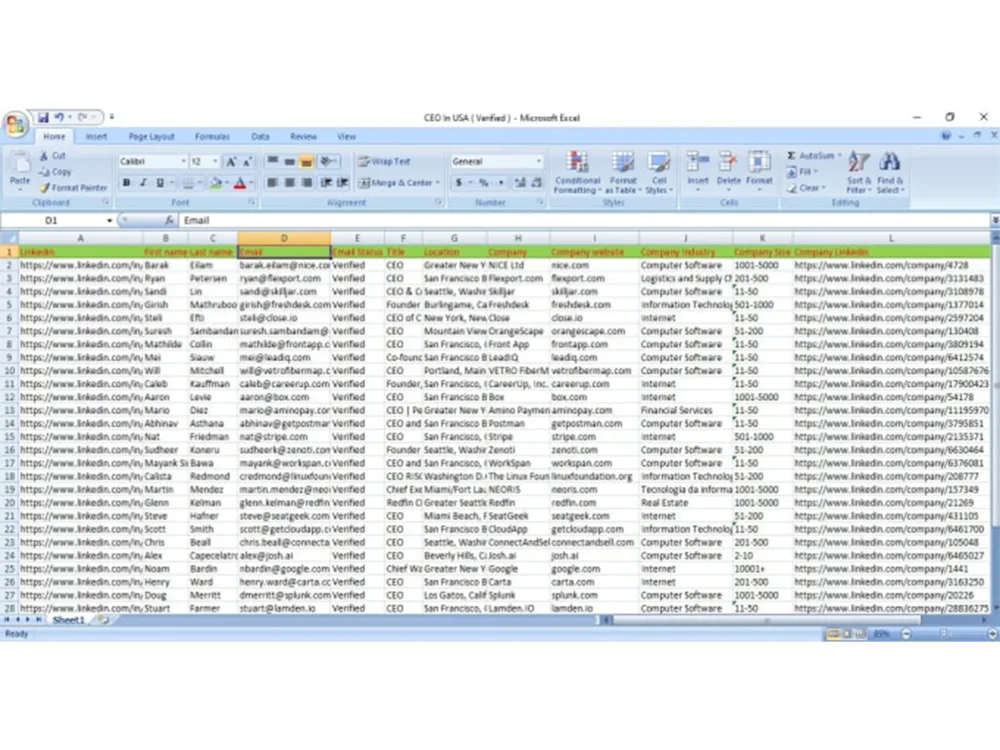Decrease font size with shrink font icon
Image resolution: width=1000 pixels, height=750 pixels.
point(247,162)
